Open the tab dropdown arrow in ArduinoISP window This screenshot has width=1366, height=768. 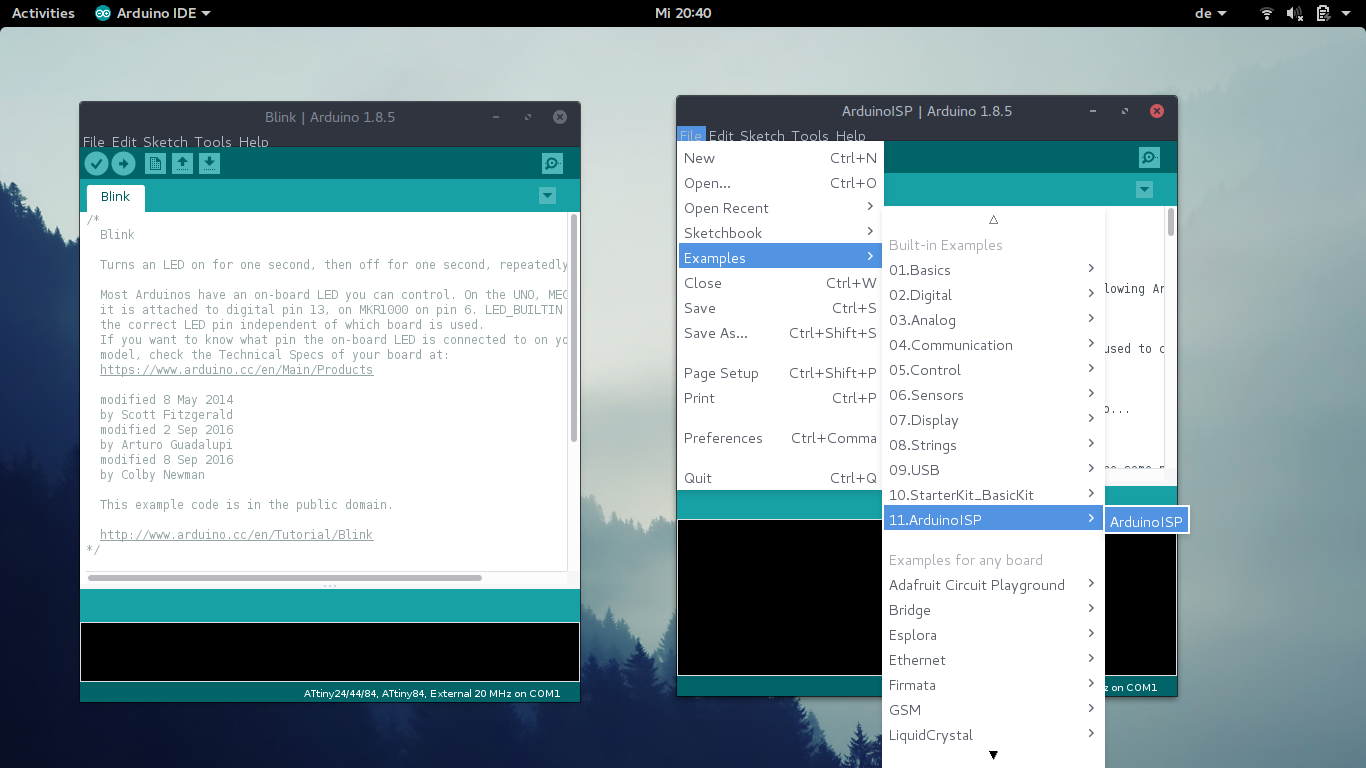(1145, 190)
